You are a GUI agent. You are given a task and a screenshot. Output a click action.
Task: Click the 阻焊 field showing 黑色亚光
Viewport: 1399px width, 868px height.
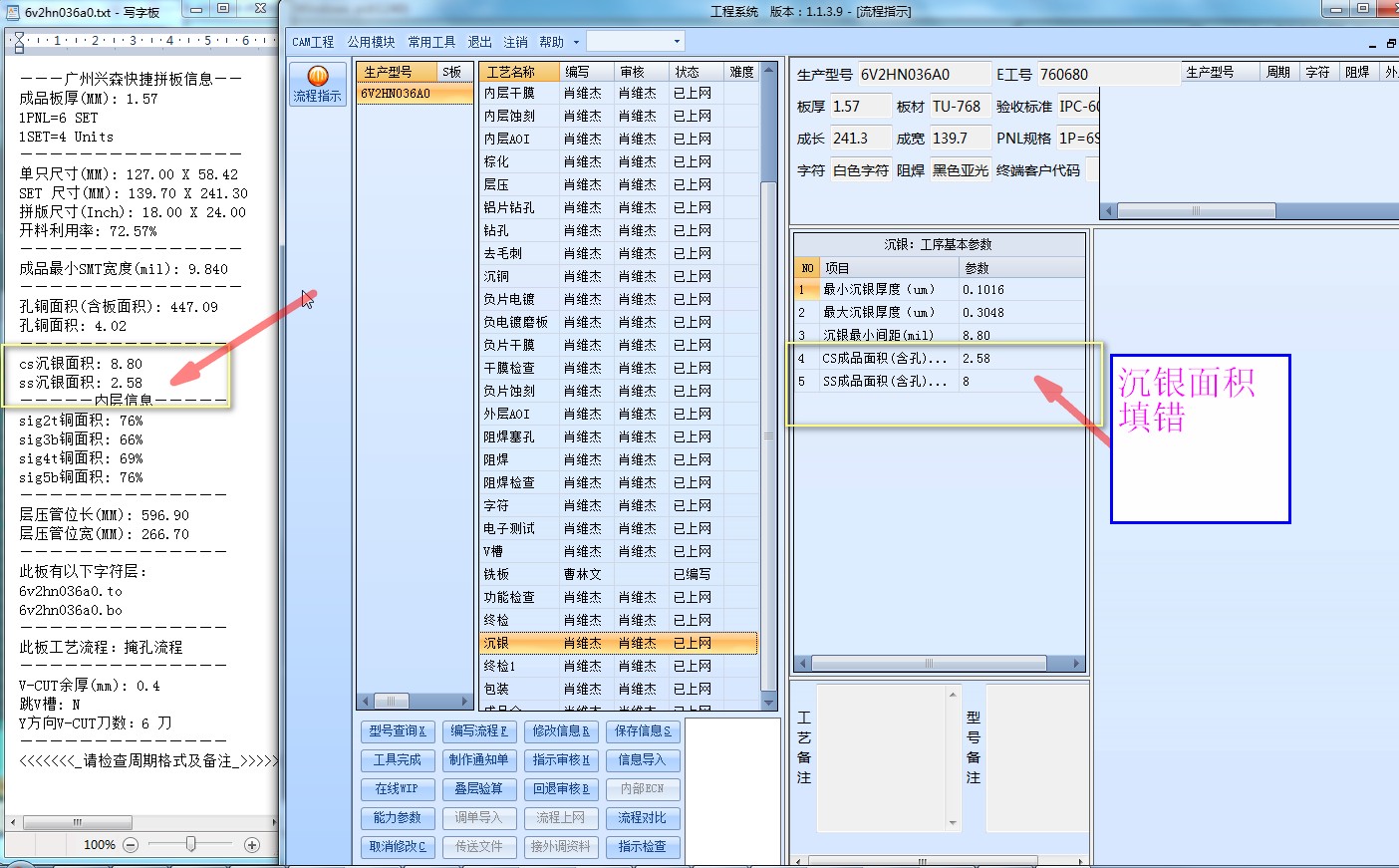click(960, 170)
